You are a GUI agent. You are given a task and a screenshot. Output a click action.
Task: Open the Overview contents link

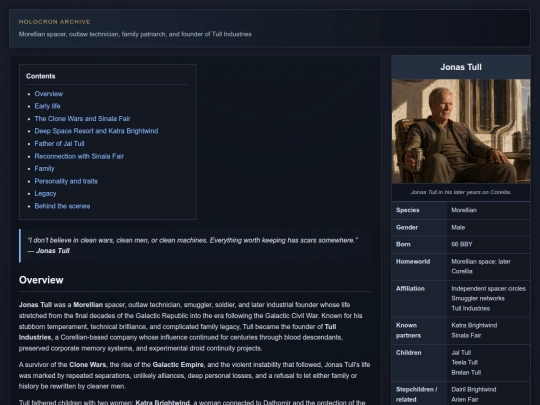49,94
